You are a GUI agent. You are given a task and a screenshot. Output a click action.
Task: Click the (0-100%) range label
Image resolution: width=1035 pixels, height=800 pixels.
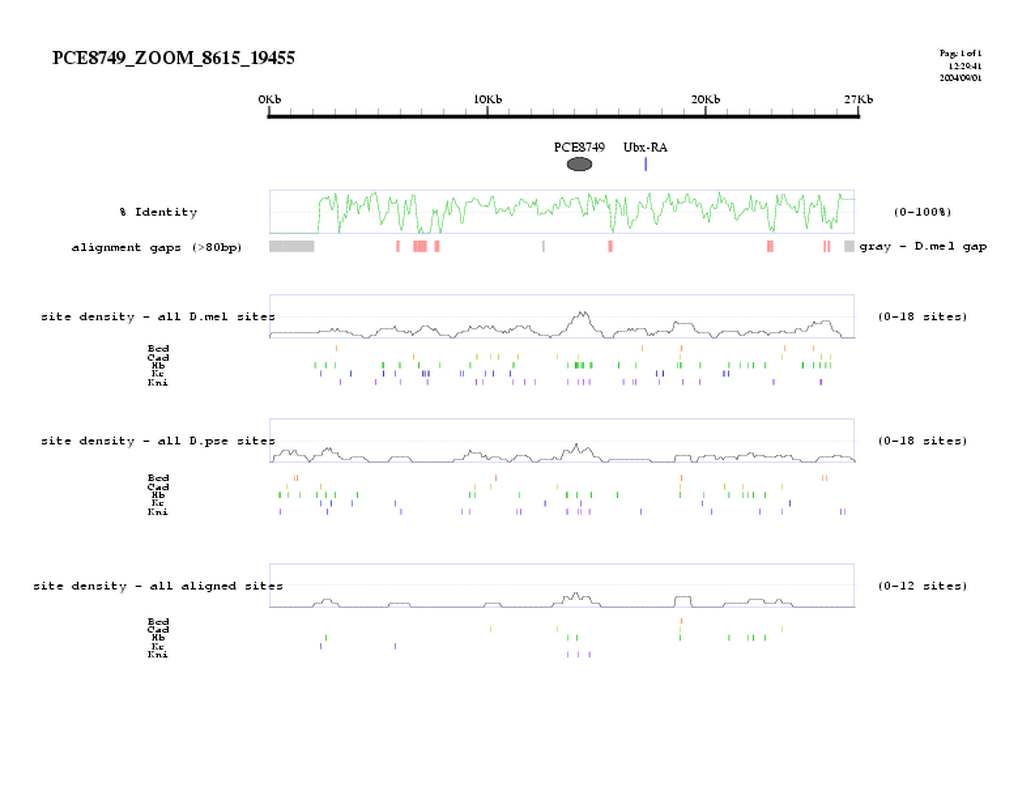pyautogui.click(x=922, y=212)
